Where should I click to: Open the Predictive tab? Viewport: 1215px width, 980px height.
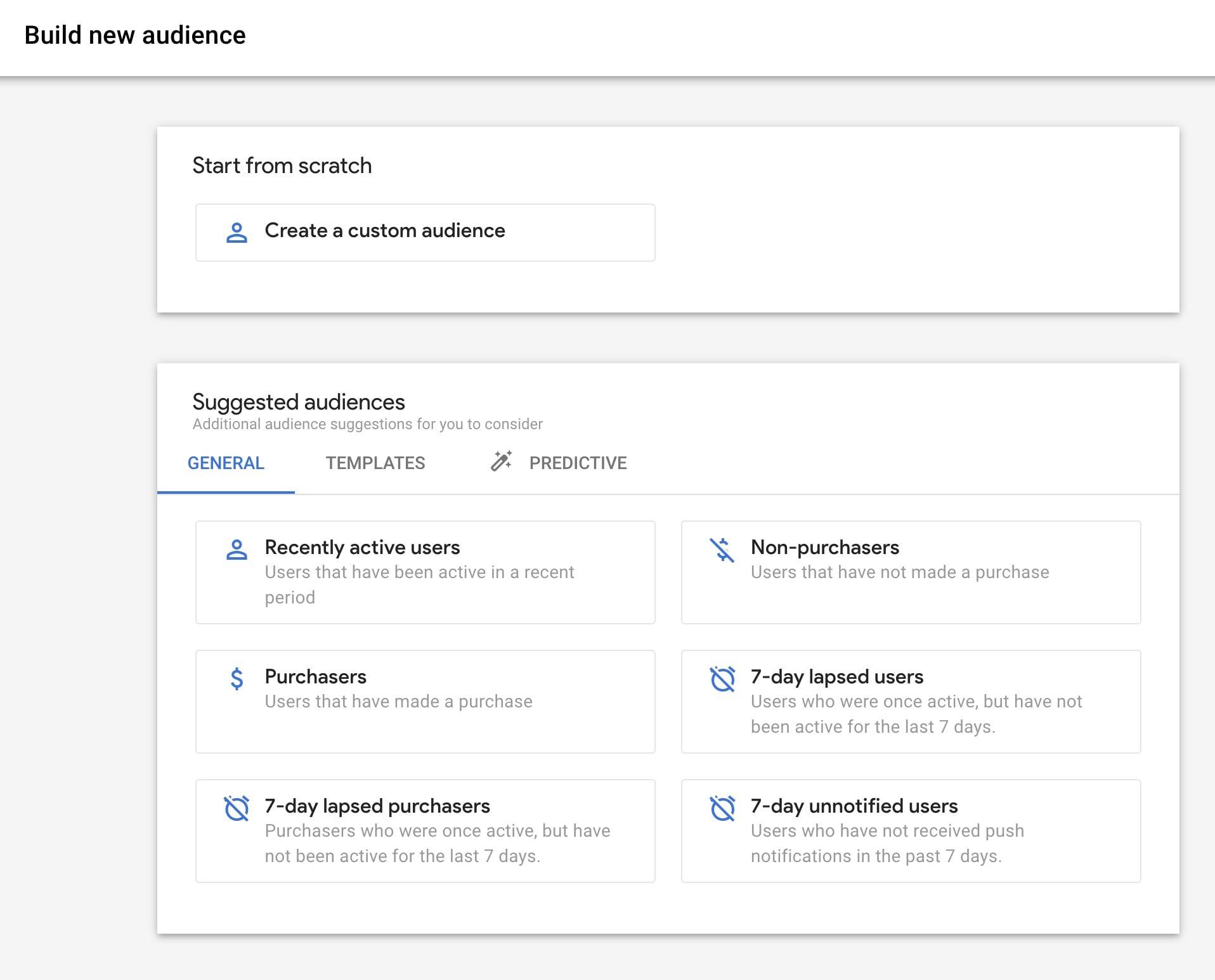(558, 463)
